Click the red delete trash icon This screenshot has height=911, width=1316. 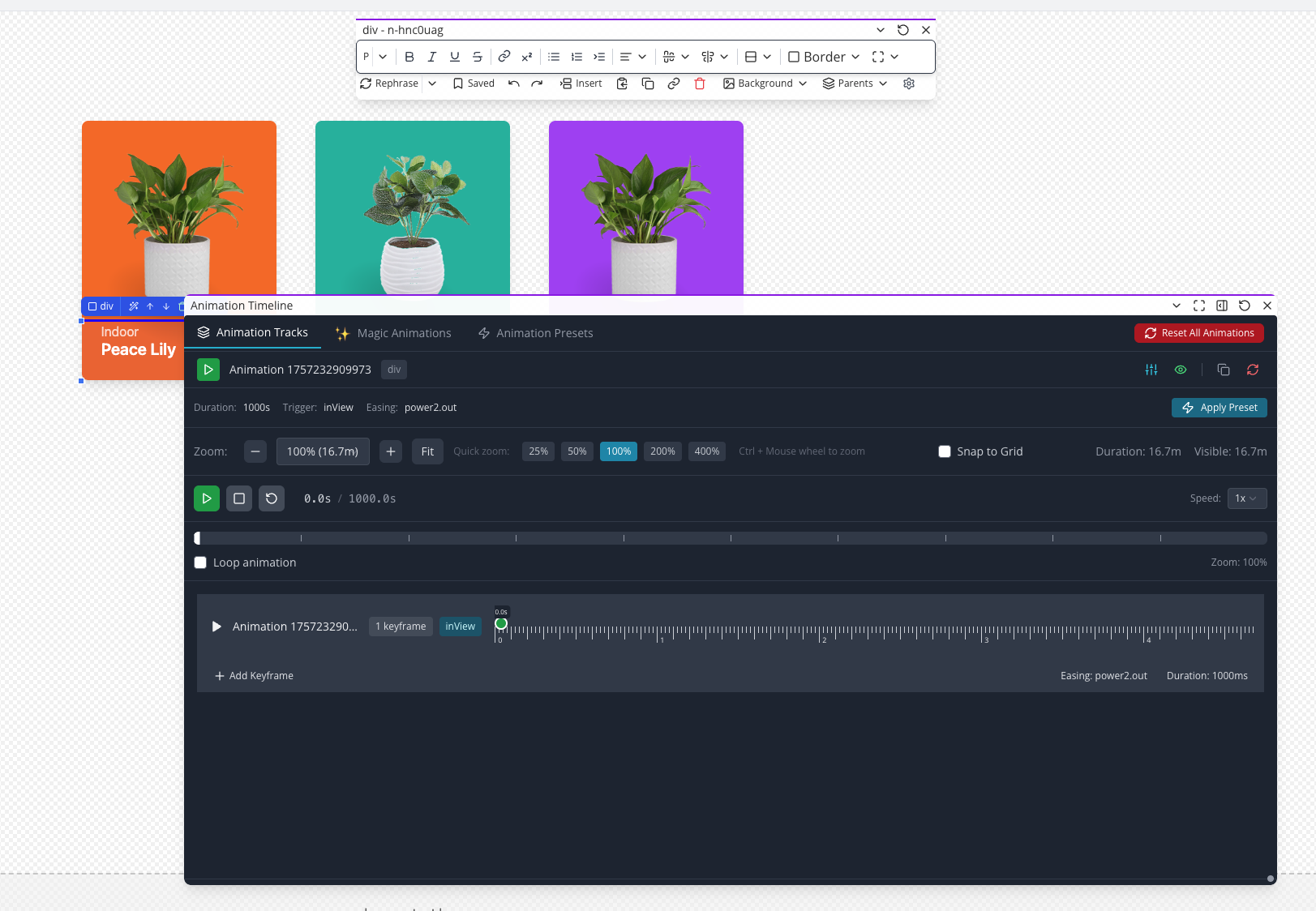pos(700,83)
